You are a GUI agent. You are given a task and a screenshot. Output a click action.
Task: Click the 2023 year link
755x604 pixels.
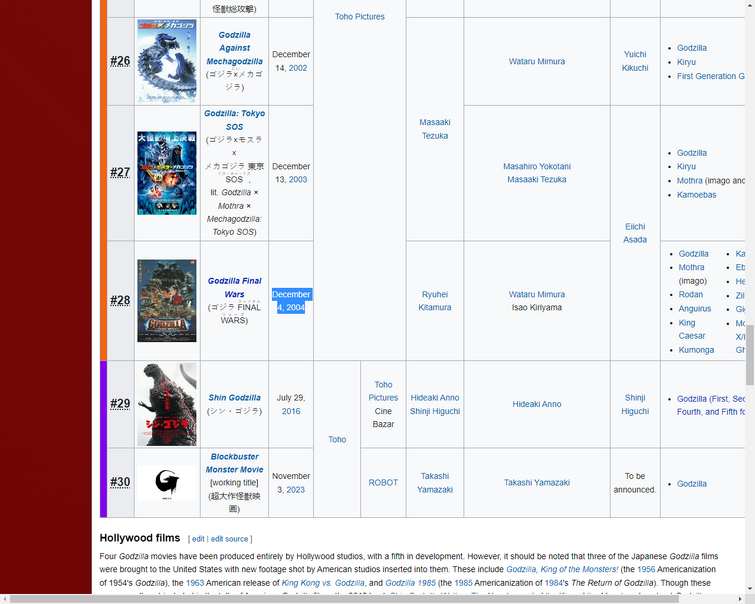pos(296,489)
